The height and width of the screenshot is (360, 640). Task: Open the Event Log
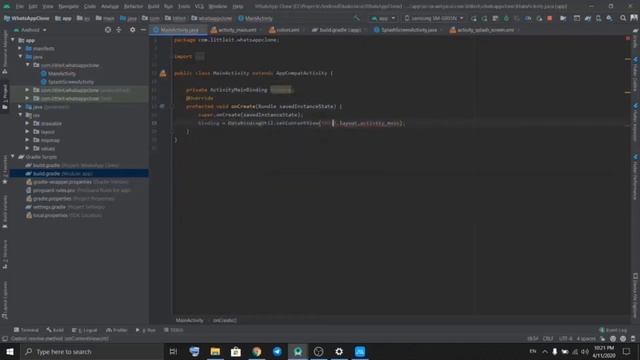click(613, 330)
